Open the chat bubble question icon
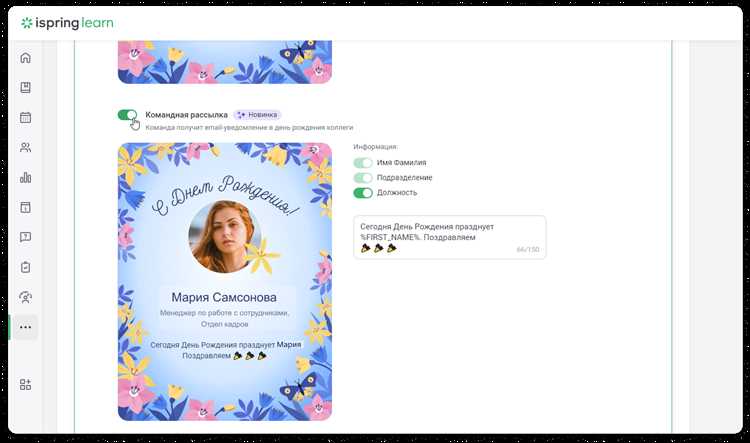The width and height of the screenshot is (750, 443). (x=25, y=238)
